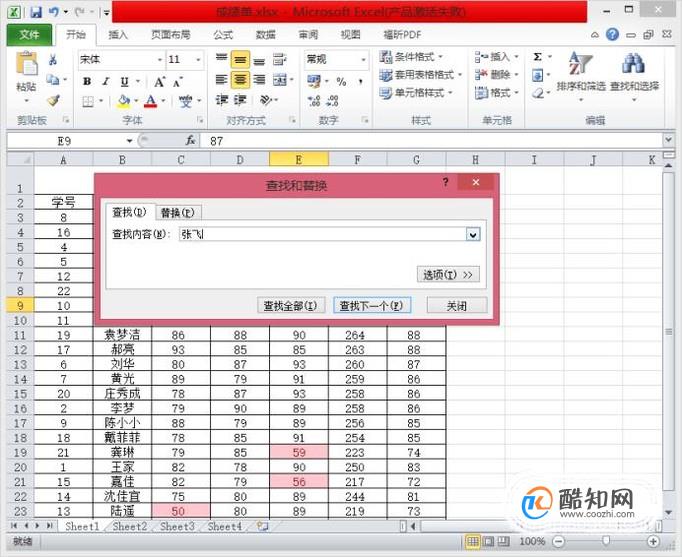Click the Cut scissors icon

(53, 60)
